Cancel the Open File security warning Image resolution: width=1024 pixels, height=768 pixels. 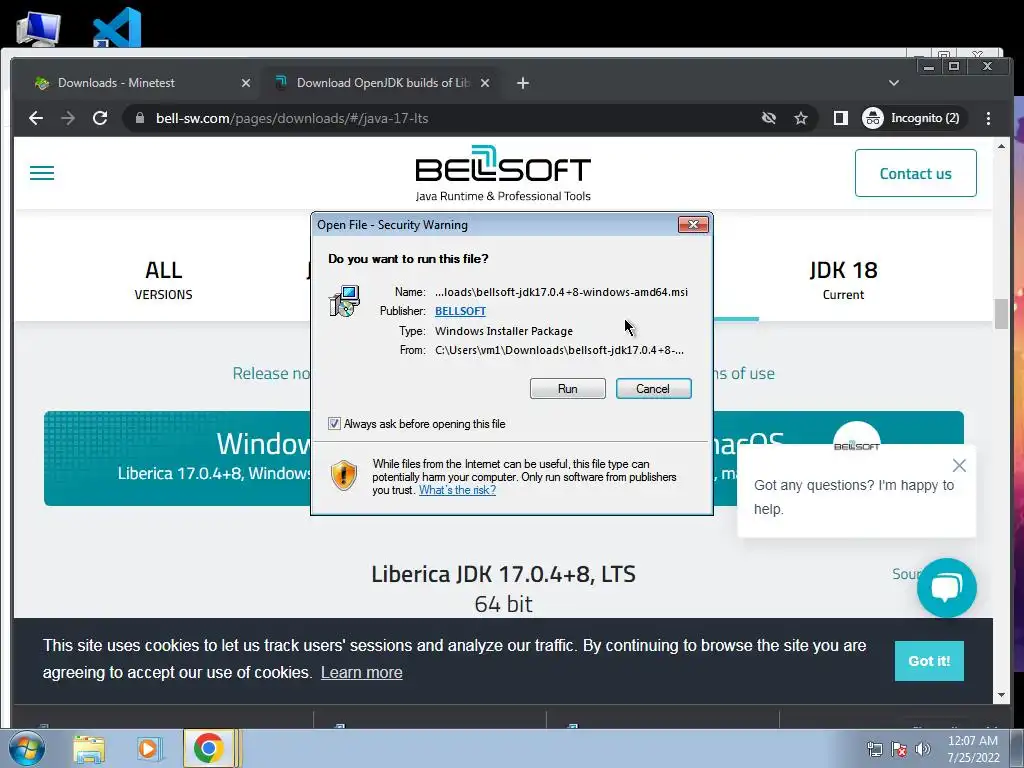click(x=653, y=389)
